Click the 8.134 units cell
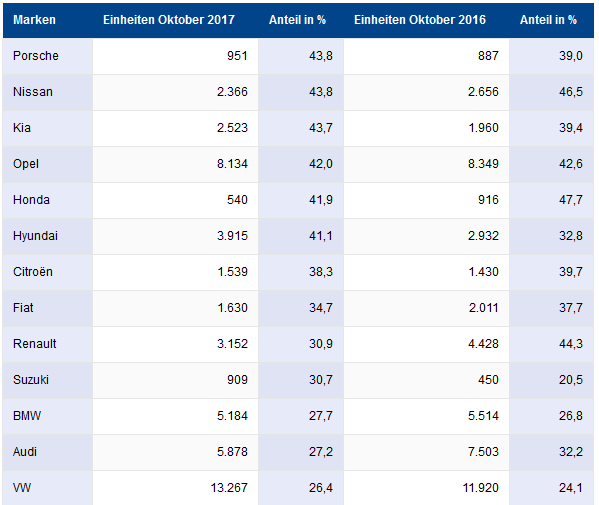Image resolution: width=599 pixels, height=505 pixels. [176, 164]
